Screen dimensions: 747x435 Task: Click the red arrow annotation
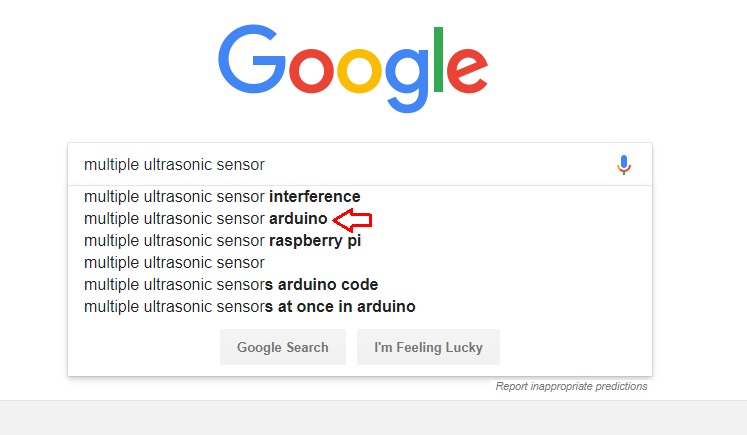pyautogui.click(x=352, y=219)
